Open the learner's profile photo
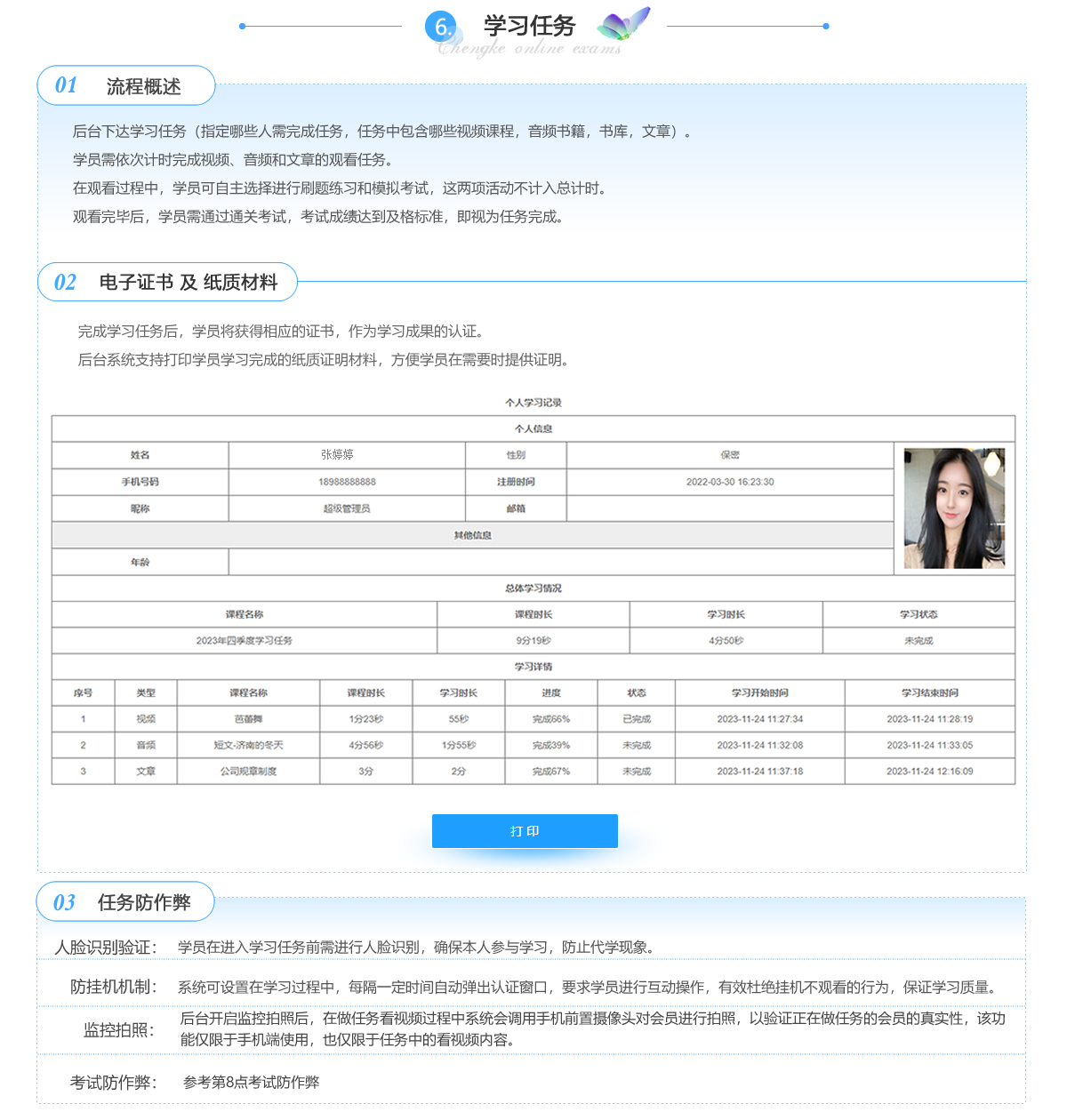Screen dimensions: 1067x1120 954,508
